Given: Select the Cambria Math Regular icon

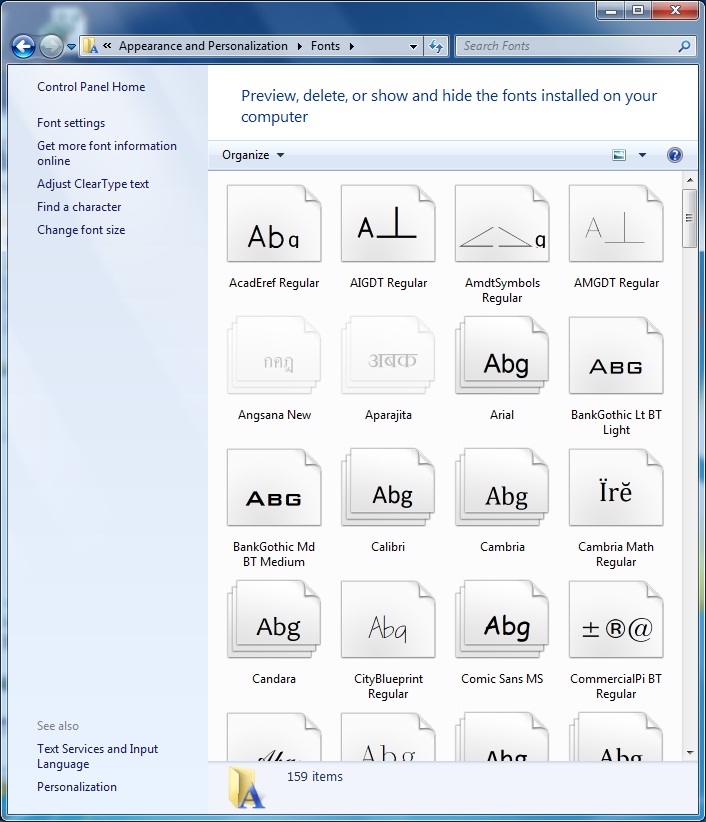Looking at the screenshot, I should (x=616, y=488).
